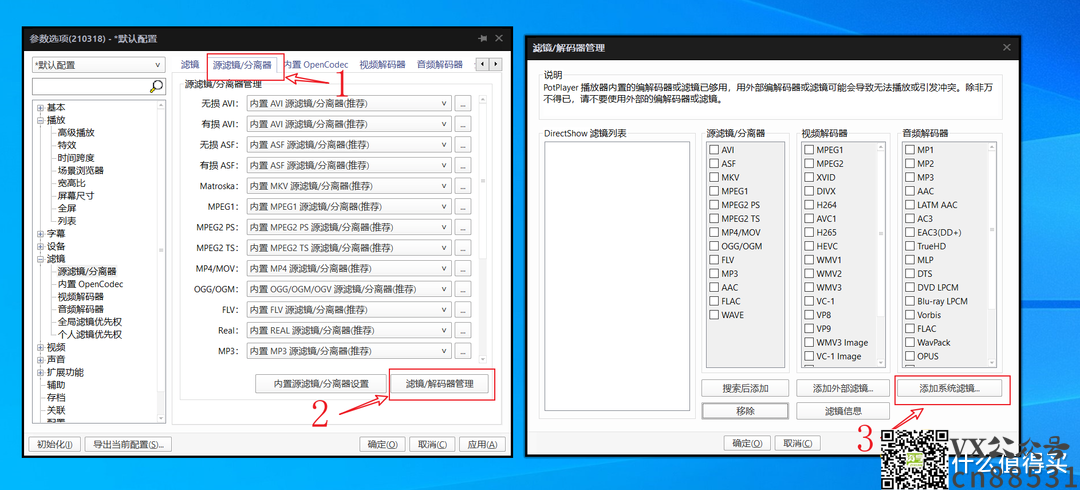
Task: Check the HEVC video decoder box
Action: (x=808, y=246)
